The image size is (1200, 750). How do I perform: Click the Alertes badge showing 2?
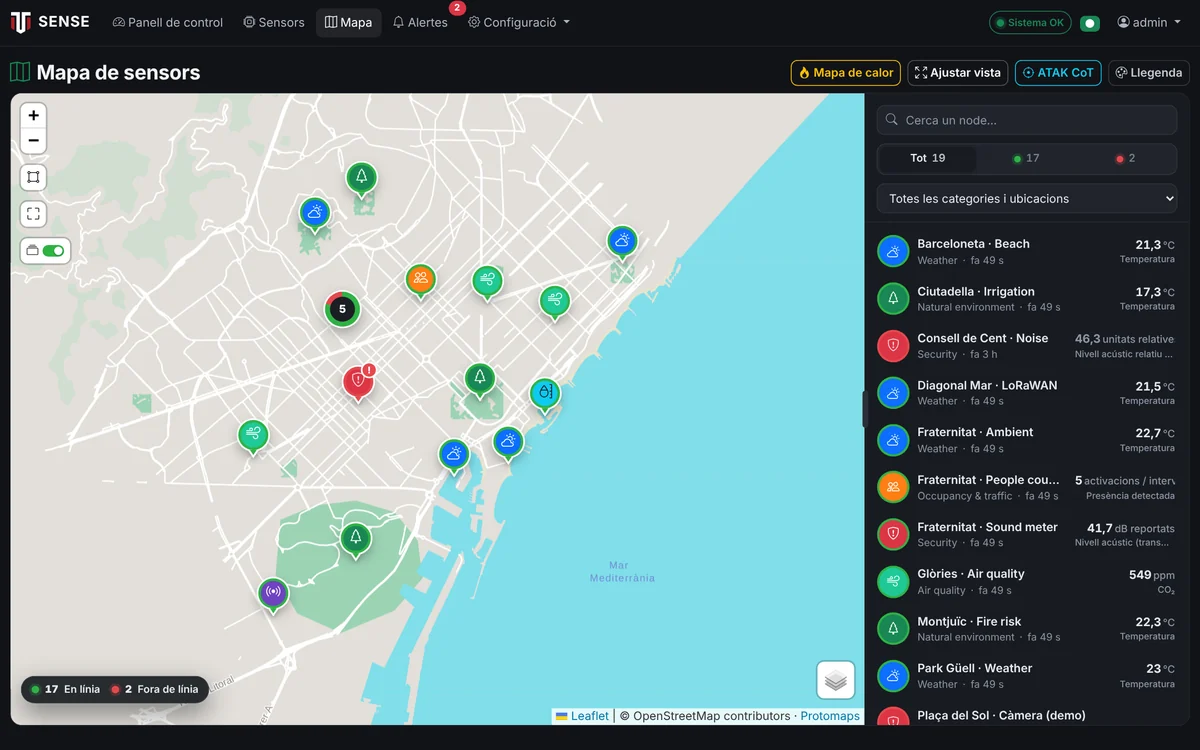click(x=457, y=8)
